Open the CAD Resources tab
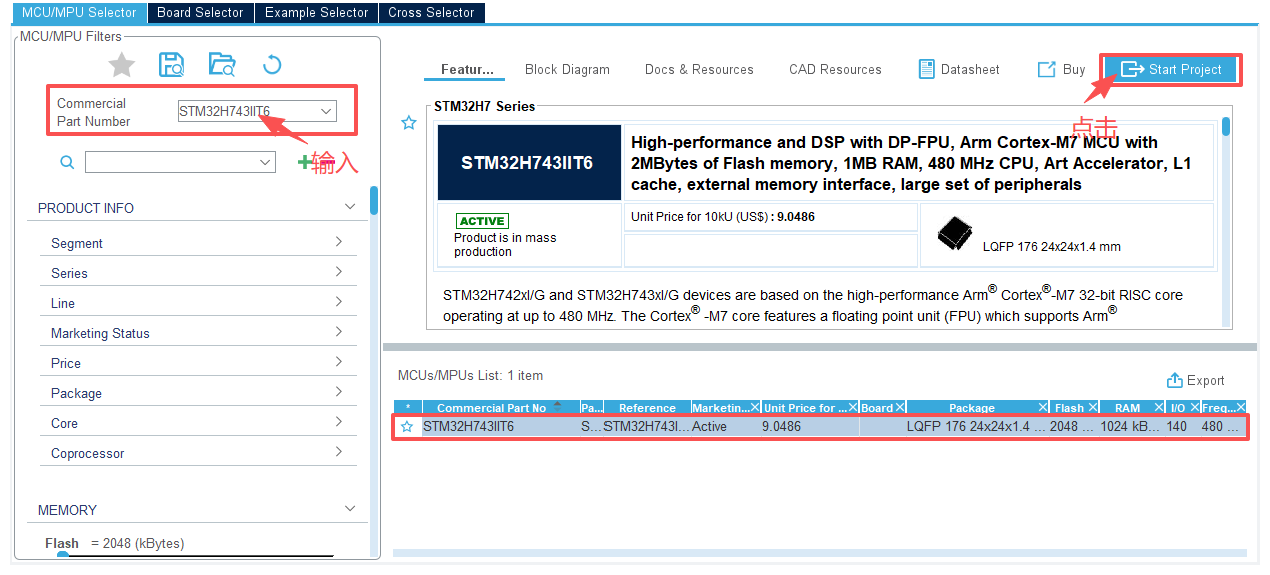This screenshot has width=1270, height=575. [835, 69]
